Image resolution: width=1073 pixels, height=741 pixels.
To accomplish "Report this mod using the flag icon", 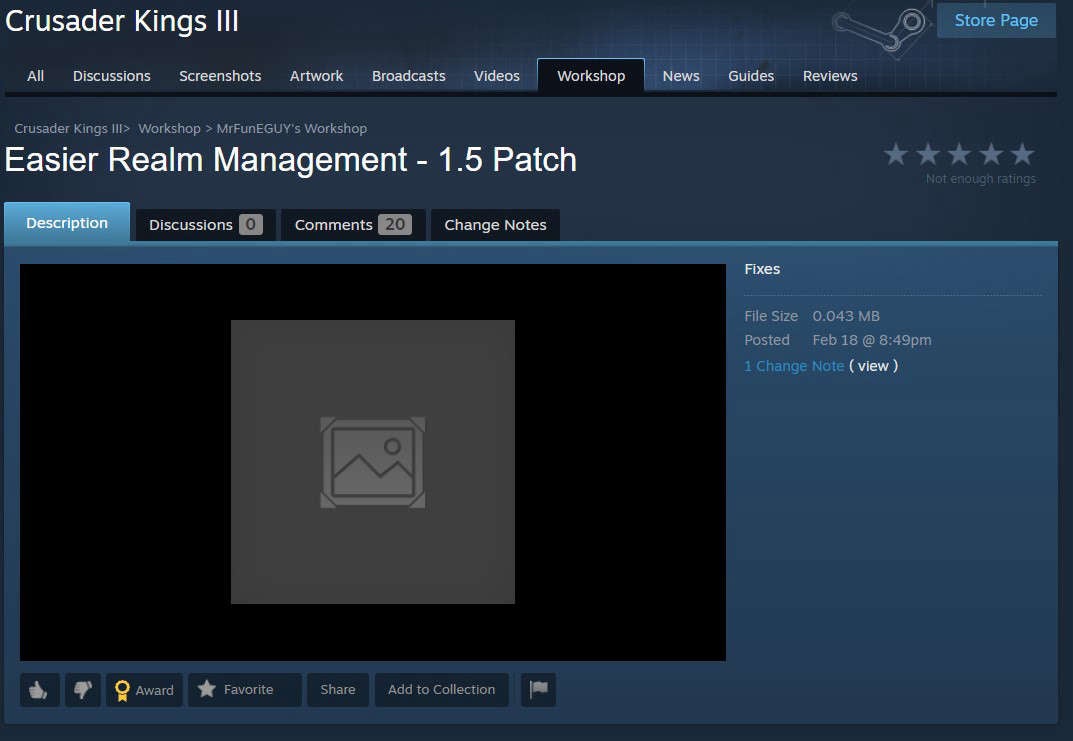I will point(538,689).
